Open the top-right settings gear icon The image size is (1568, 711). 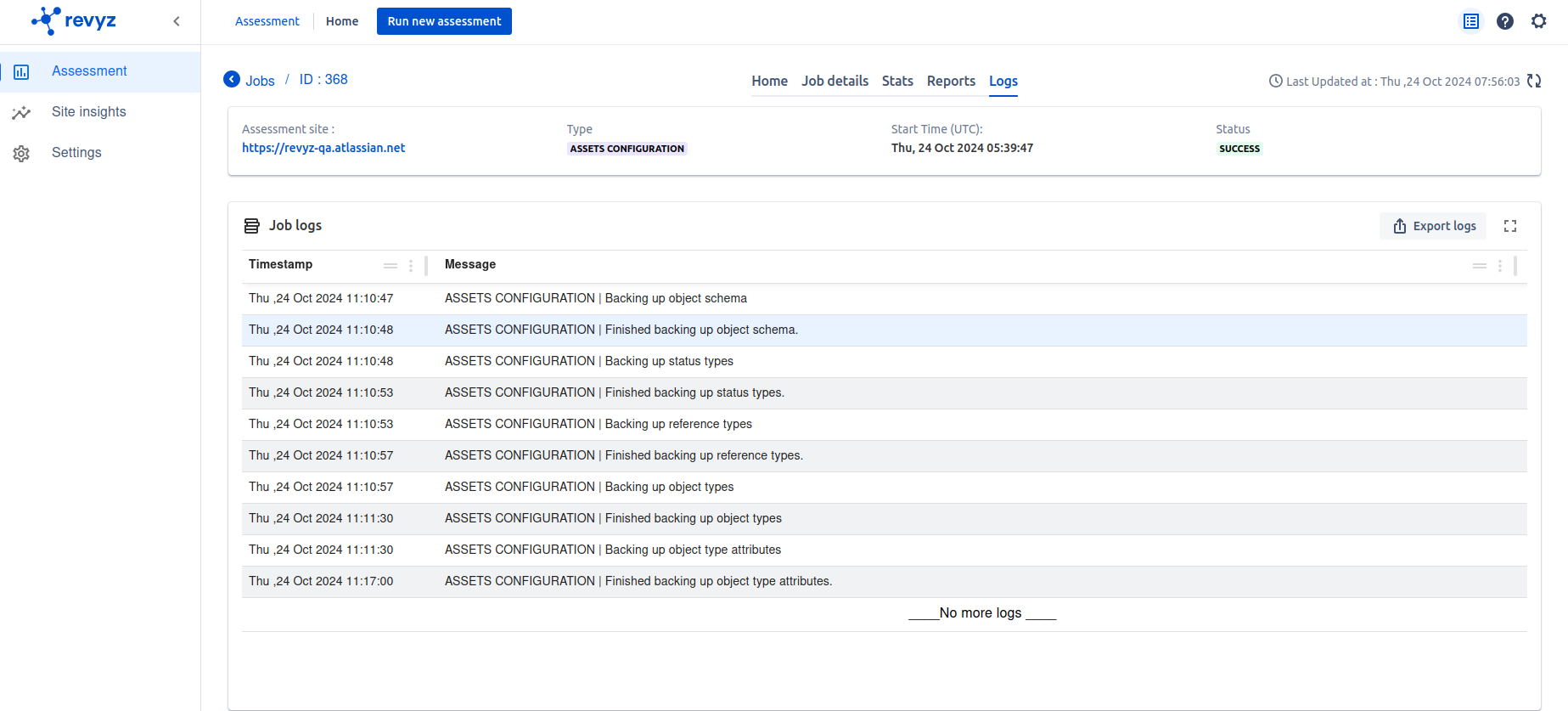[x=1539, y=21]
